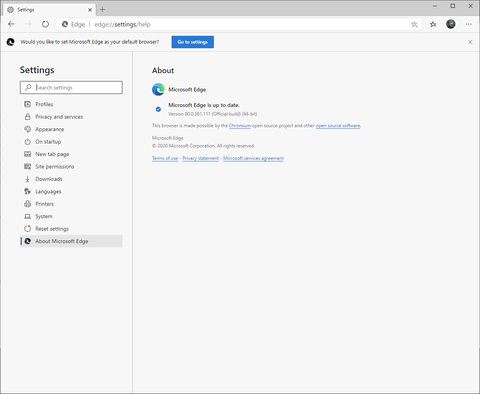Click the browser back arrow
The height and width of the screenshot is (394, 480).
11,24
